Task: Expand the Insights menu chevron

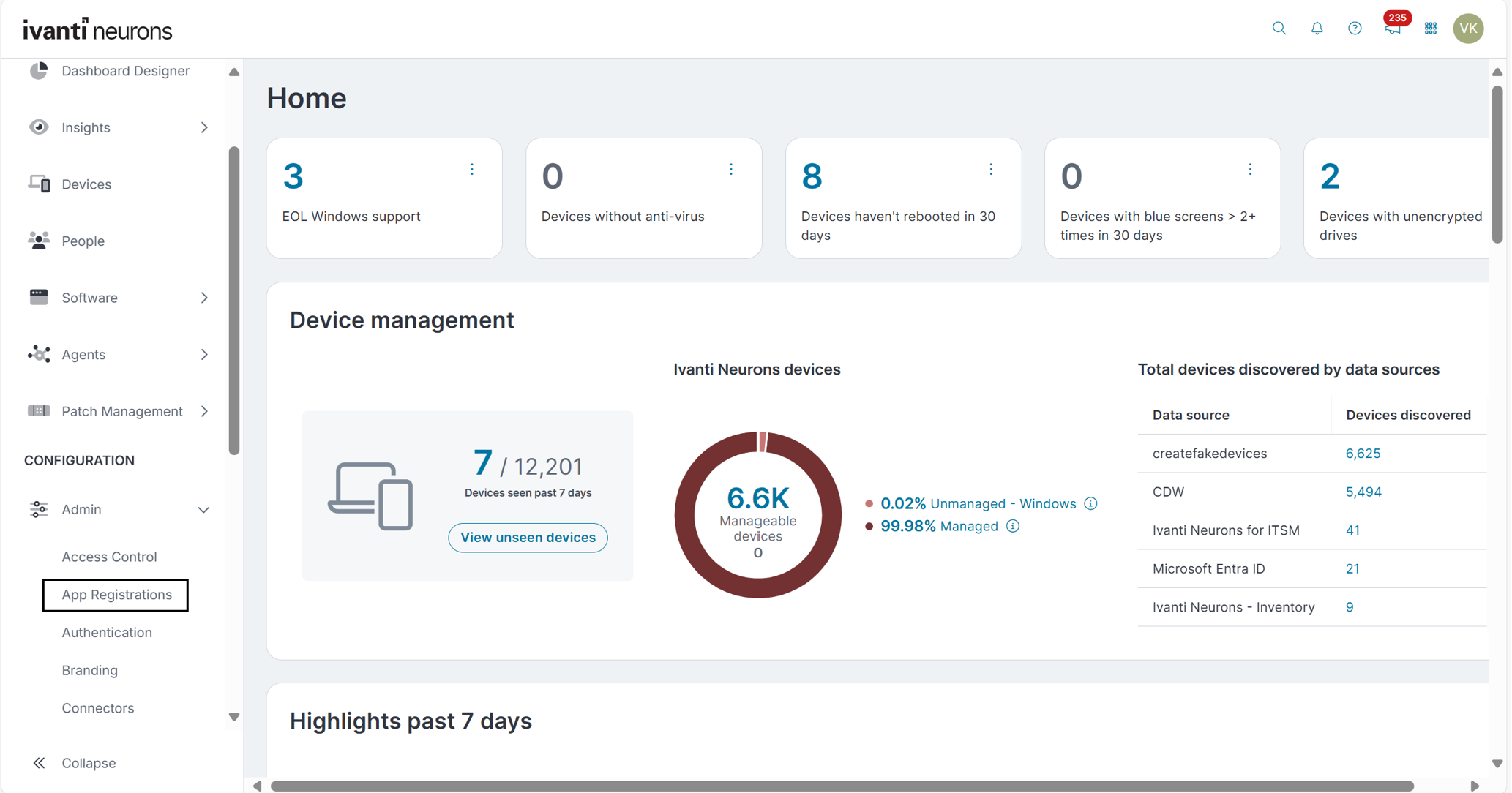Action: (204, 127)
